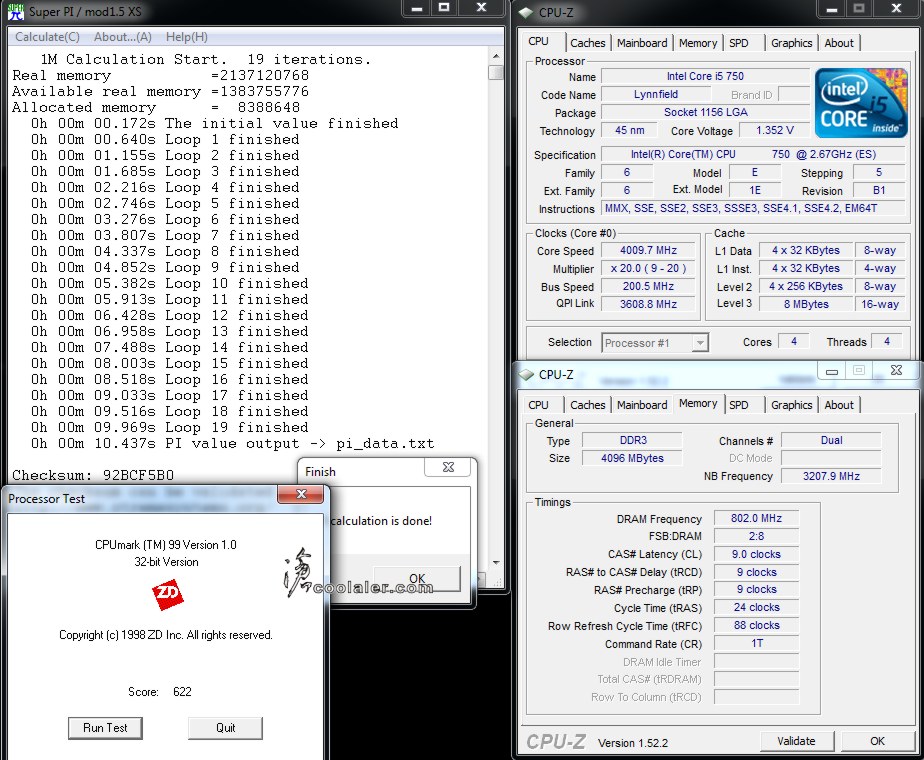Image resolution: width=924 pixels, height=760 pixels.
Task: Click the Technology value "45 nm"
Action: point(629,130)
